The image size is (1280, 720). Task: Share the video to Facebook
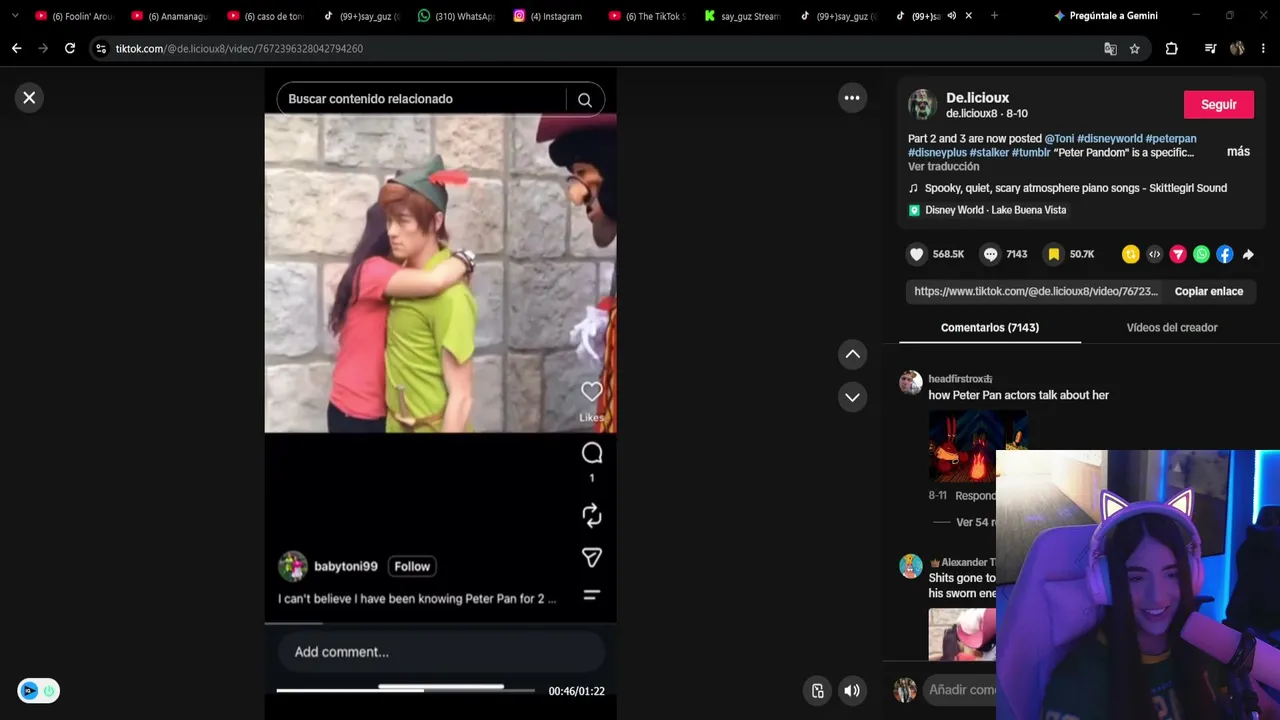pyautogui.click(x=1224, y=254)
